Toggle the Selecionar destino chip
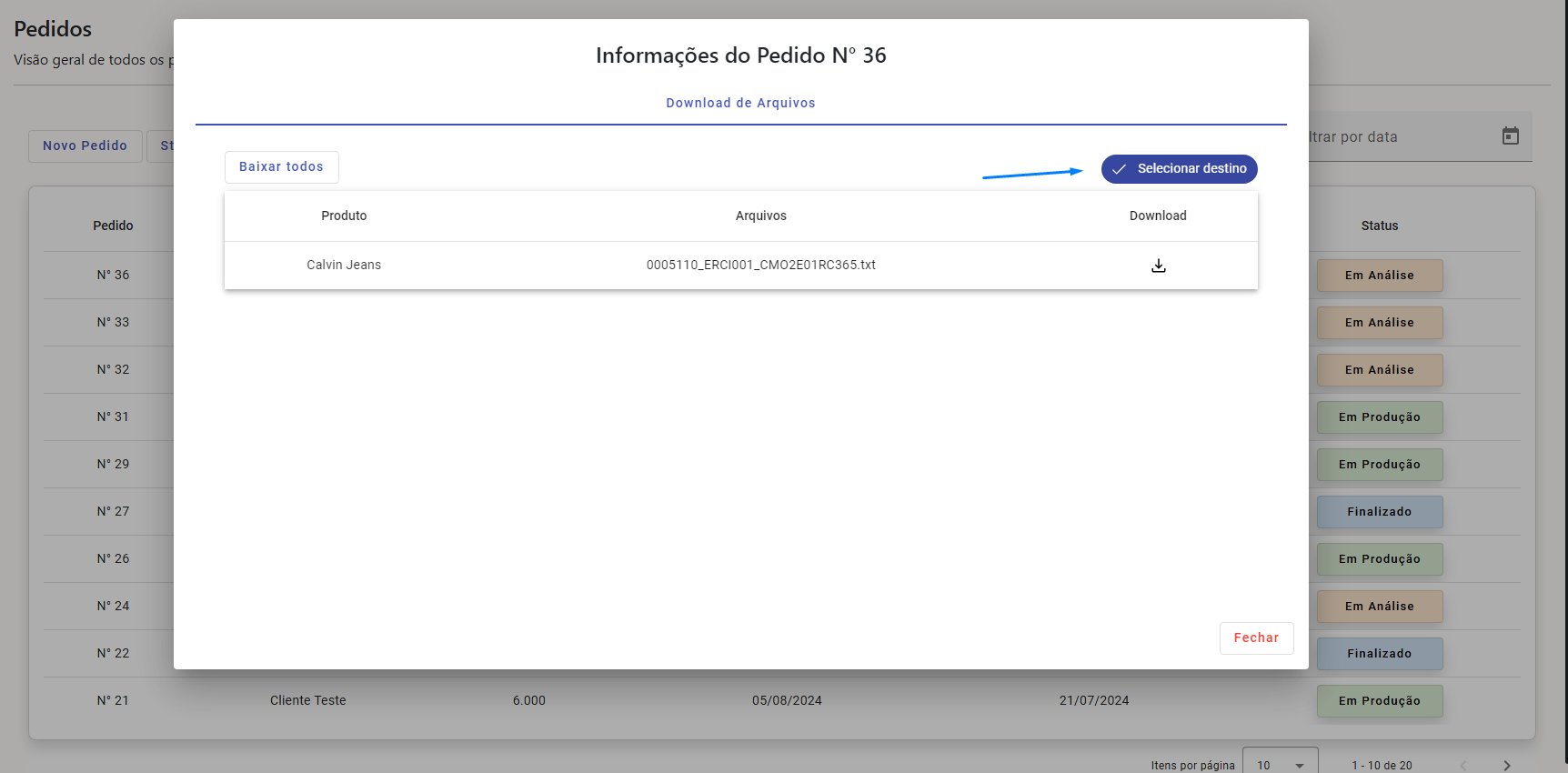 [x=1179, y=169]
